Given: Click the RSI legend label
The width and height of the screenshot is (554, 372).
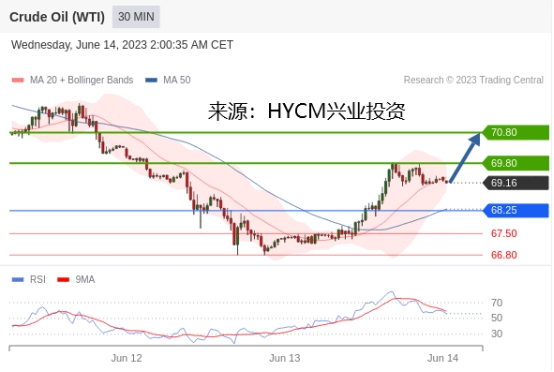Looking at the screenshot, I should click(x=38, y=280).
